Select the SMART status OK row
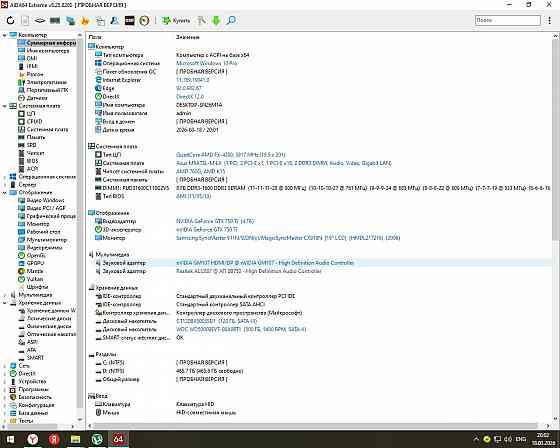The image size is (560, 448). point(320,338)
